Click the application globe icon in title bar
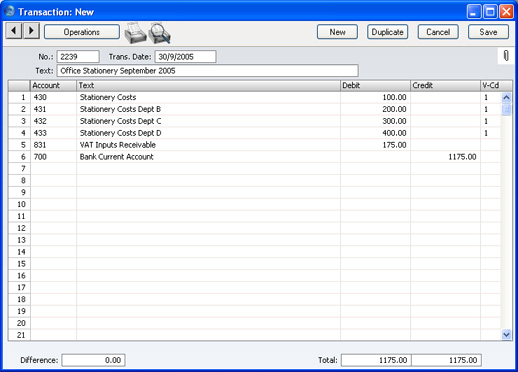The width and height of the screenshot is (518, 372). click(10, 11)
